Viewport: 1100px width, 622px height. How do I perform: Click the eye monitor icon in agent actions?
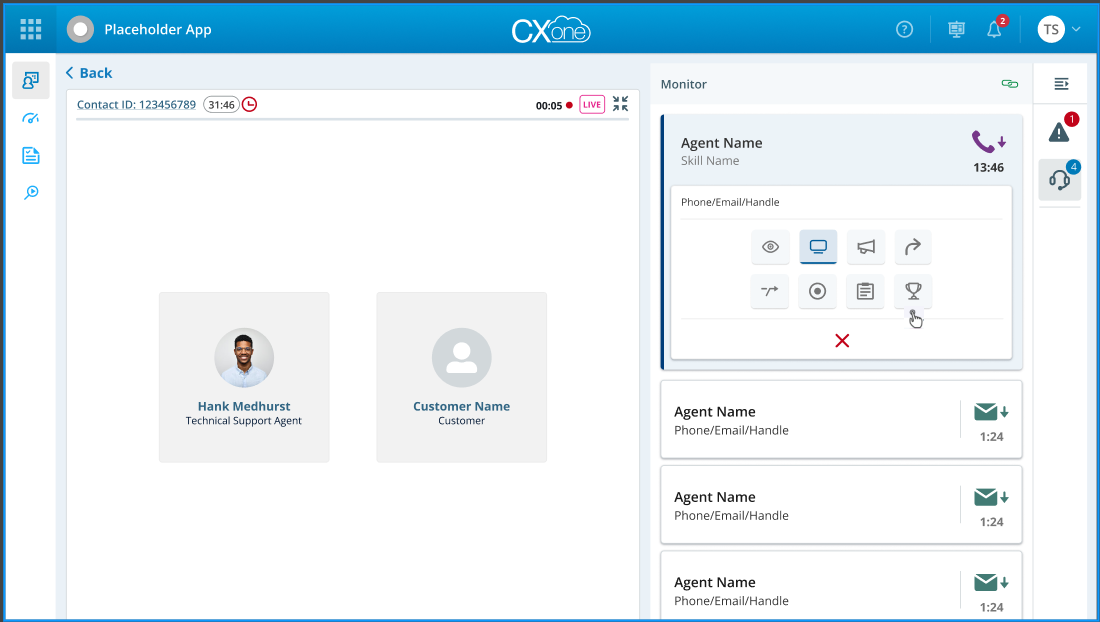[x=770, y=247]
